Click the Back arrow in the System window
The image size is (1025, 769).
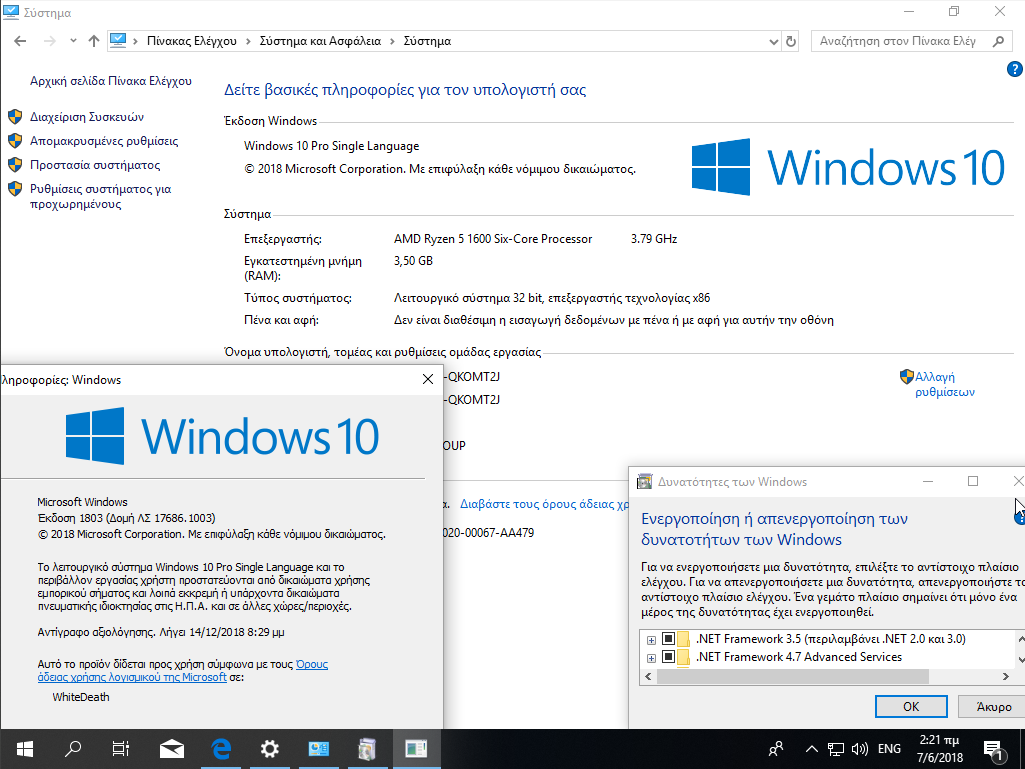(20, 41)
